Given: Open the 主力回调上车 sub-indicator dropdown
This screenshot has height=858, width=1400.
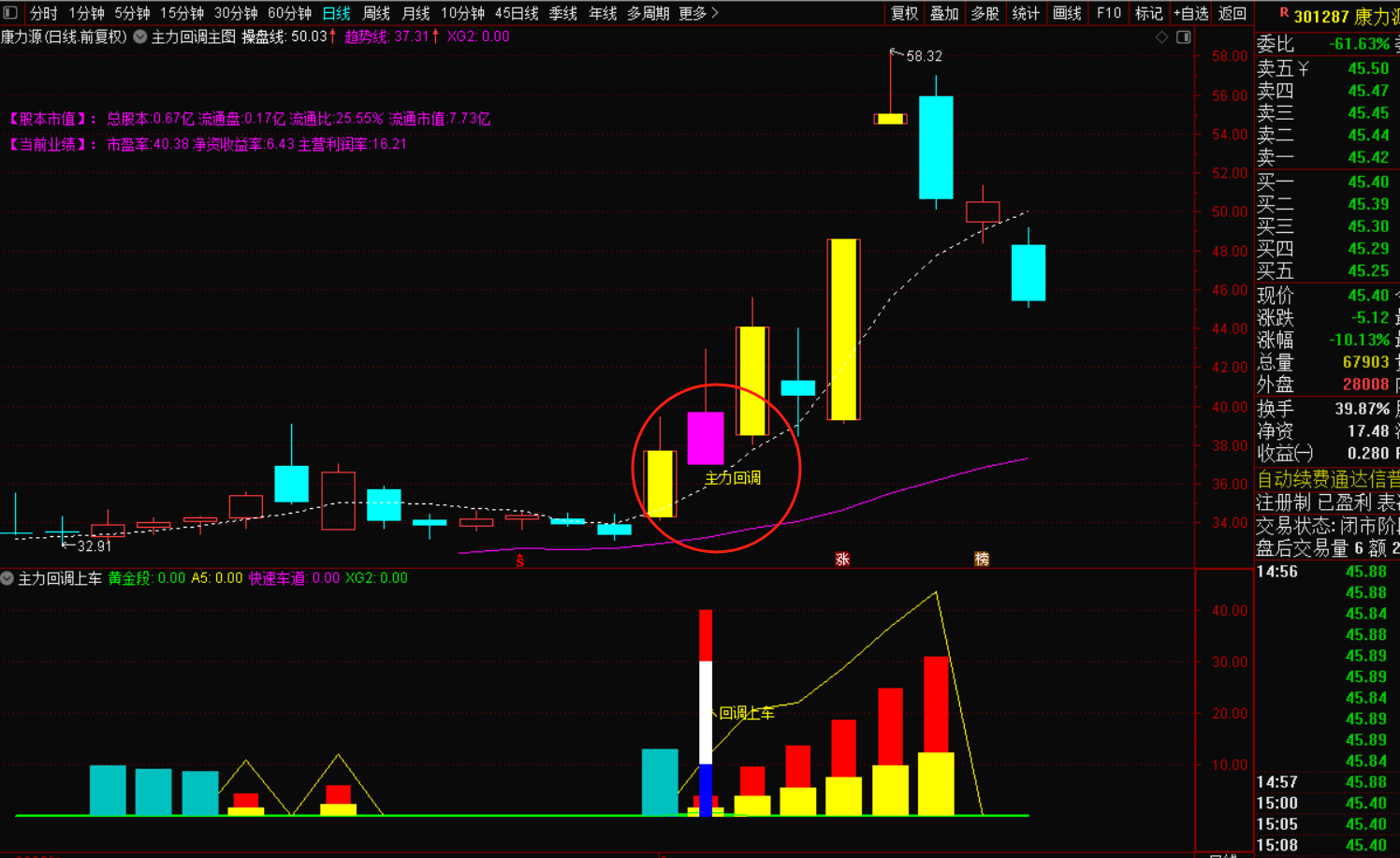Looking at the screenshot, I should (7, 578).
